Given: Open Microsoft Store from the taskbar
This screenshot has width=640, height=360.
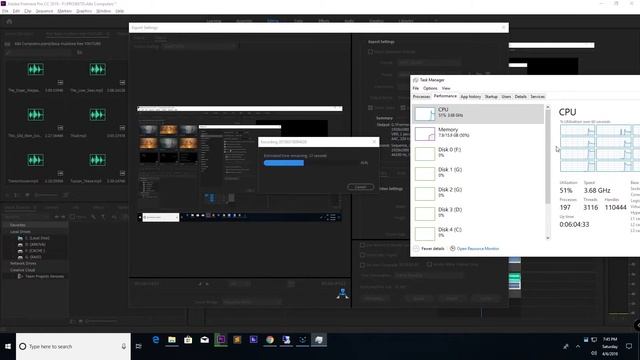Looking at the screenshot, I should click(x=188, y=340).
